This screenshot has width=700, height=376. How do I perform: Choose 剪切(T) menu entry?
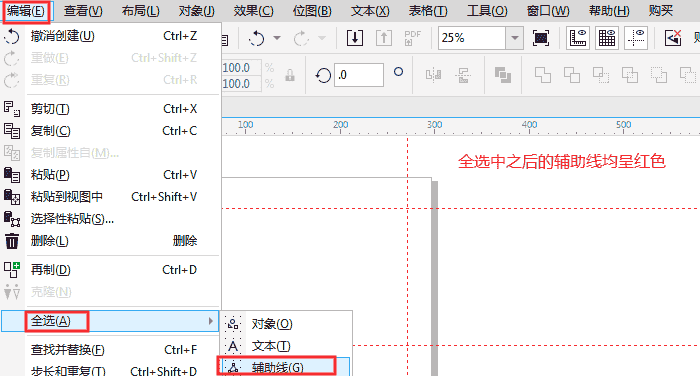pos(111,109)
